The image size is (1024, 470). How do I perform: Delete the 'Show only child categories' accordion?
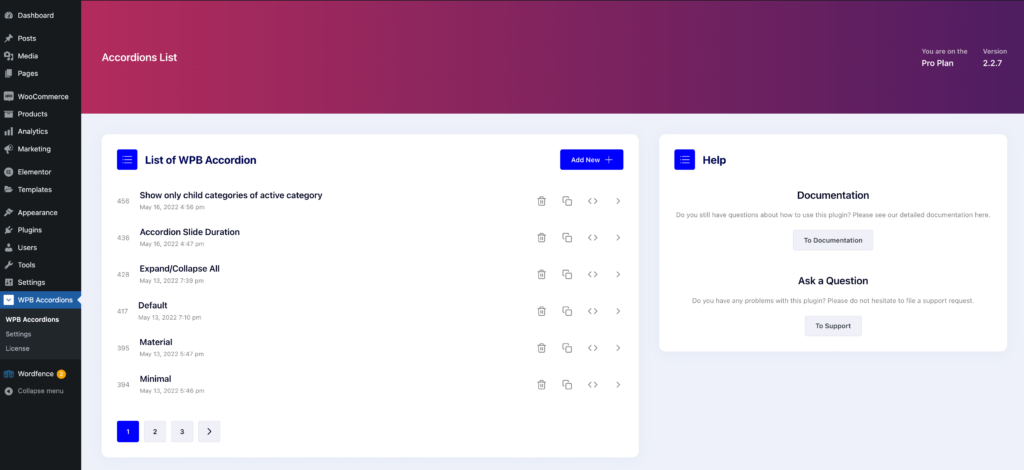pyautogui.click(x=541, y=201)
